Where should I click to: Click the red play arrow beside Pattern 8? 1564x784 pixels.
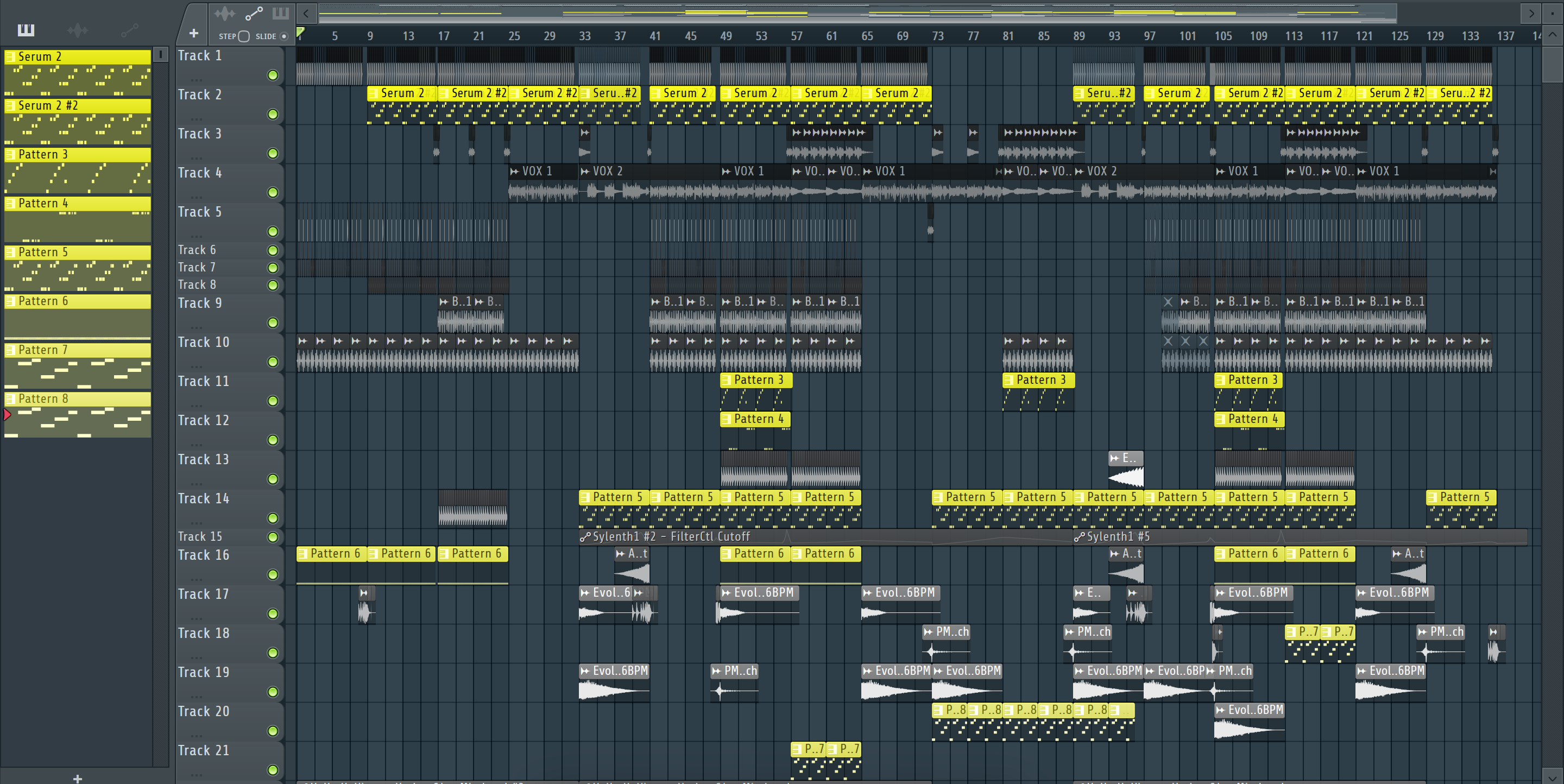pos(7,414)
